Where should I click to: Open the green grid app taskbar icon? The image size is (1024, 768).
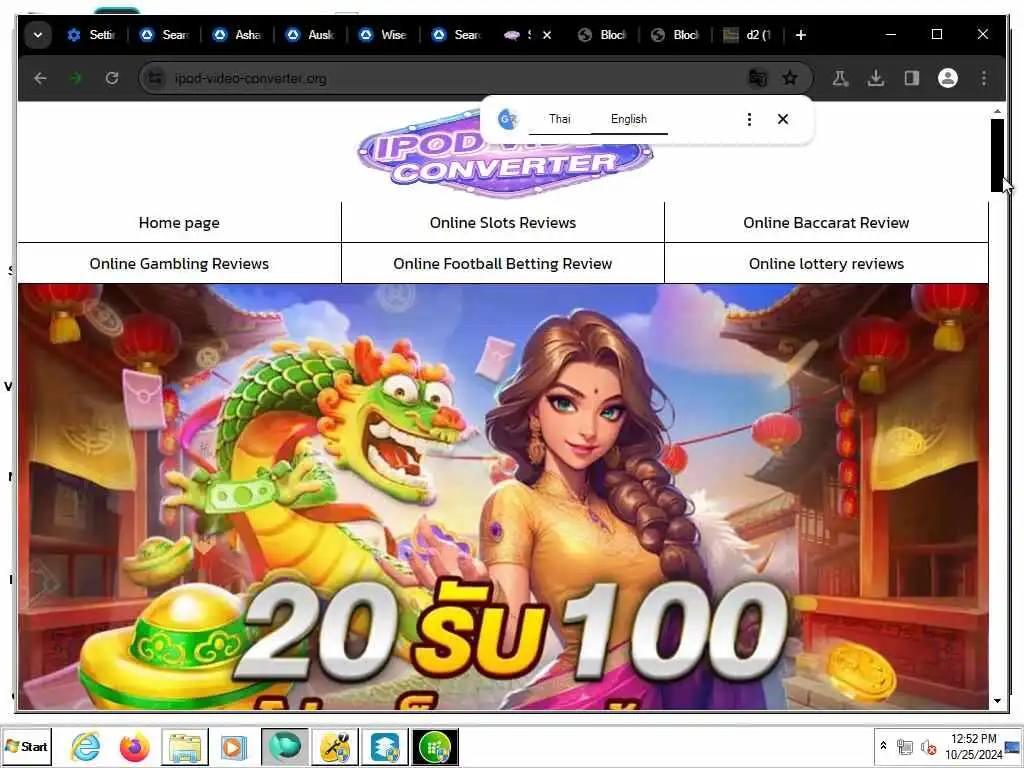435,746
